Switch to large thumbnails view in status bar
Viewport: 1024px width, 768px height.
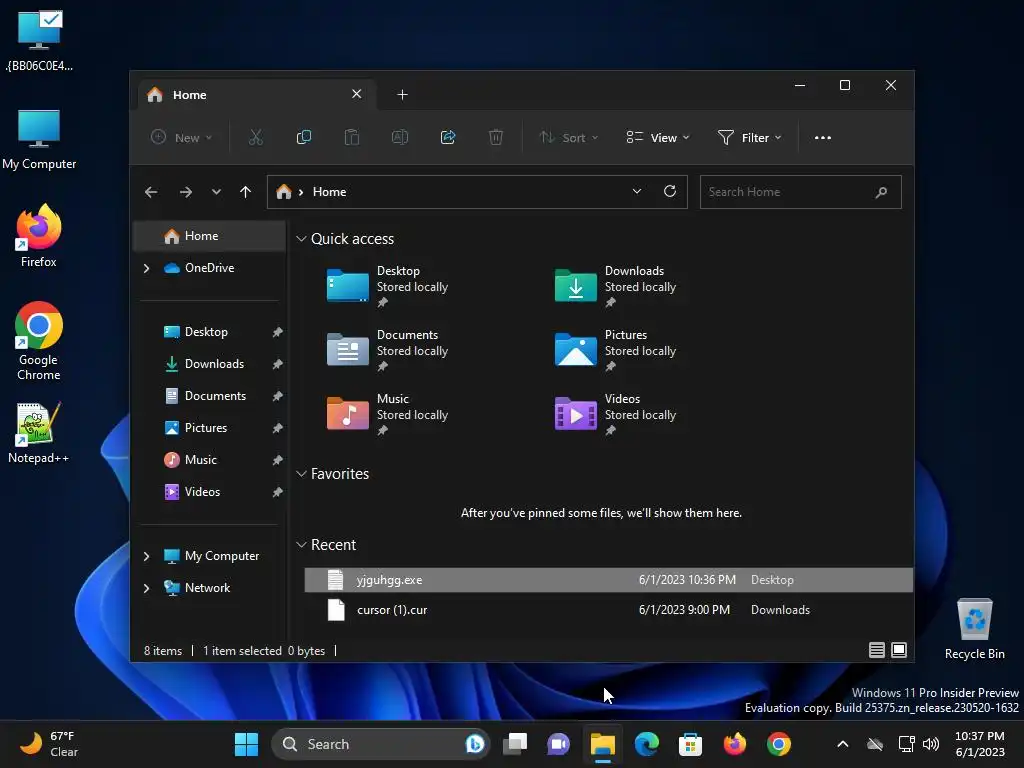(x=899, y=650)
